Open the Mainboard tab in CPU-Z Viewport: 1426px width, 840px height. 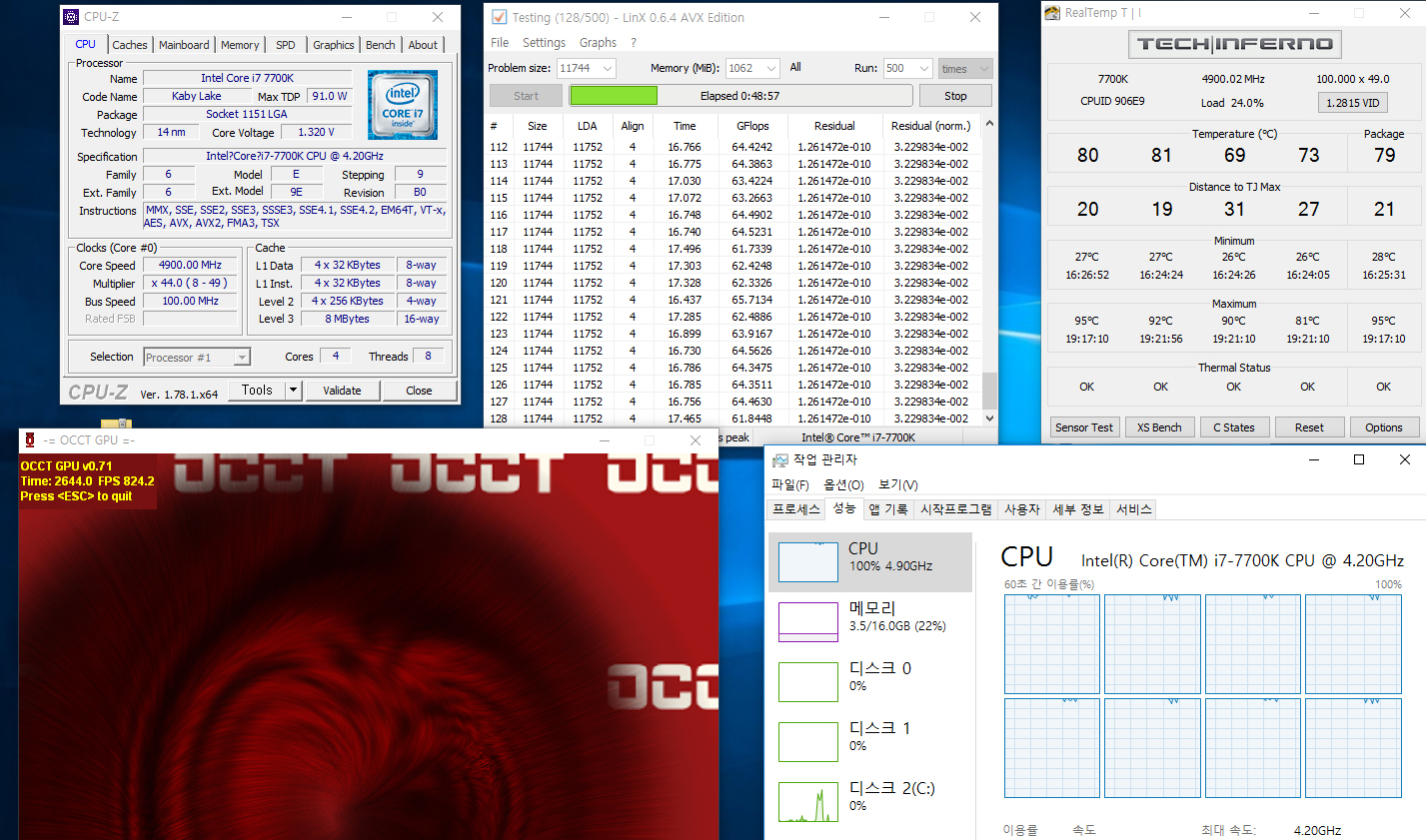184,45
